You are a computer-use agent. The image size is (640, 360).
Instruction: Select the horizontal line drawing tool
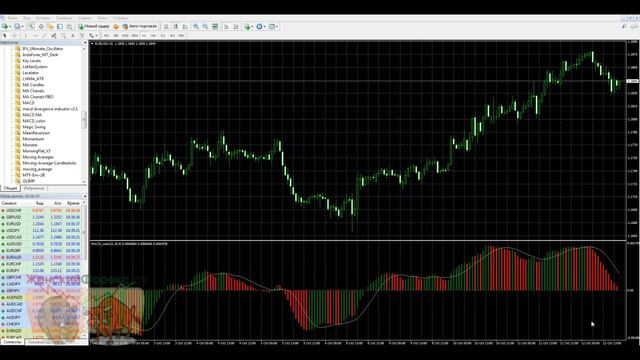pyautogui.click(x=36, y=36)
